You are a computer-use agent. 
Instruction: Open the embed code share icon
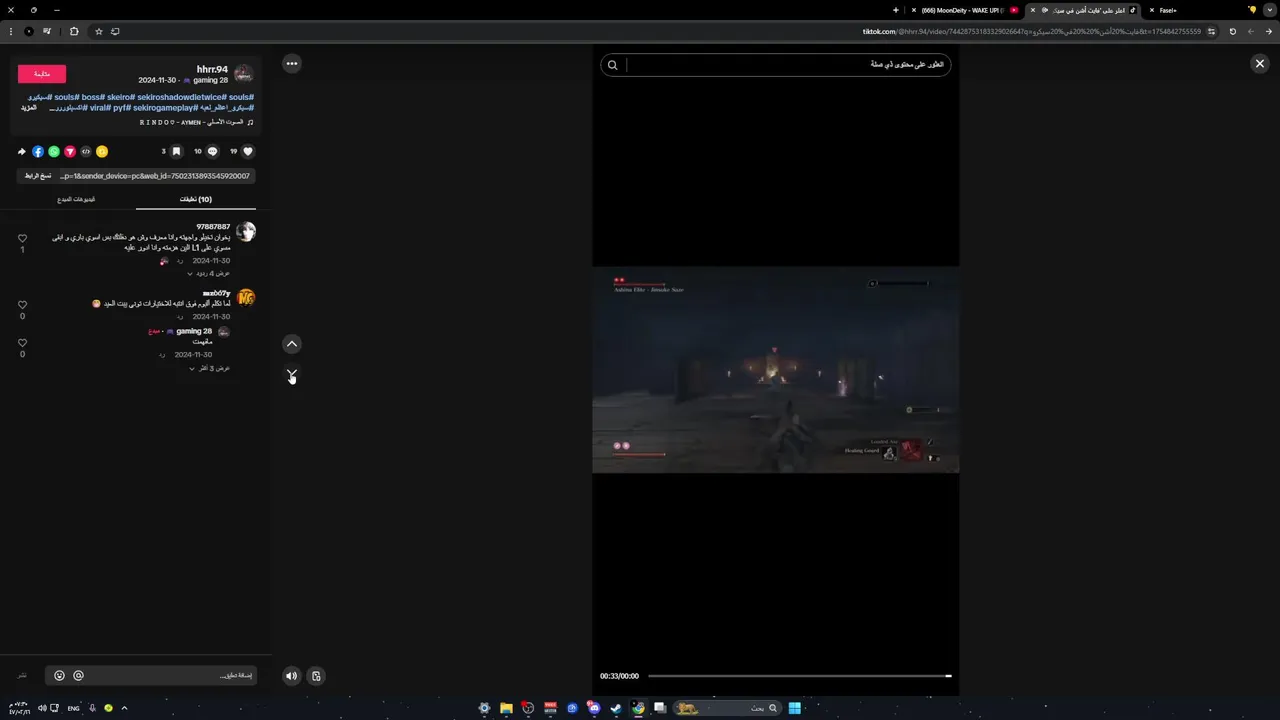point(86,152)
